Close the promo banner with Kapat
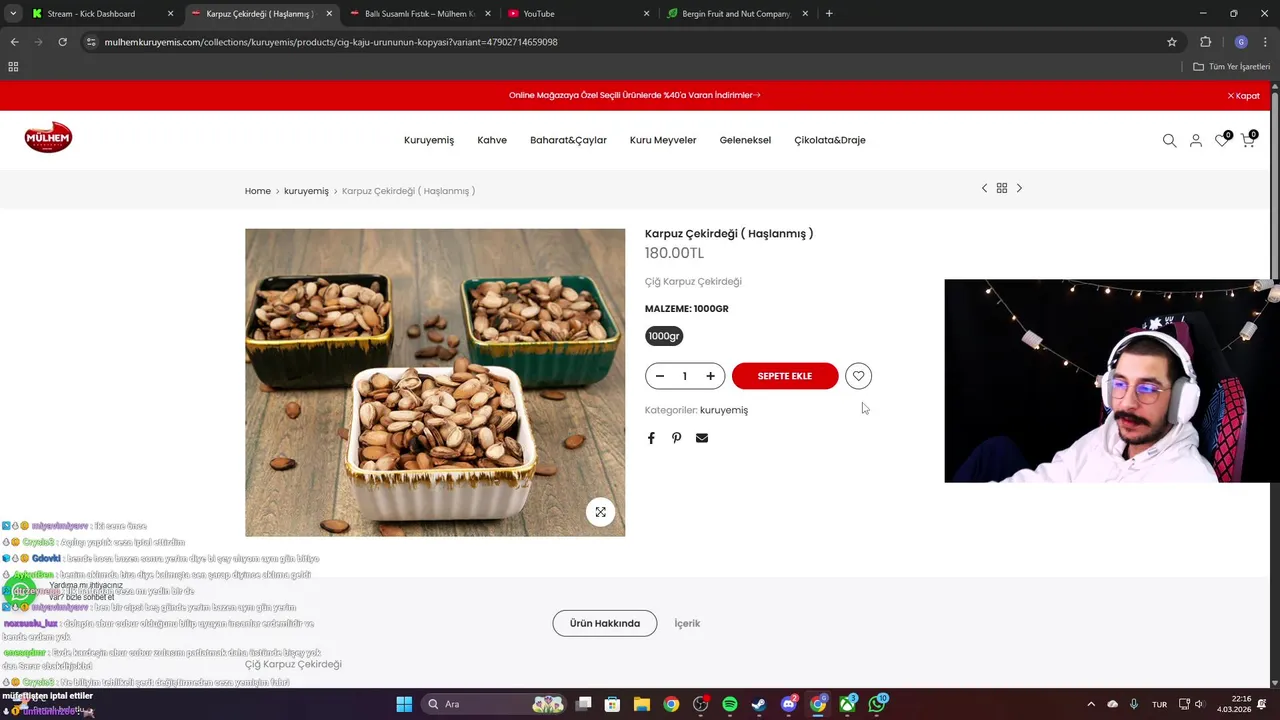This screenshot has height=720, width=1280. 1244,96
